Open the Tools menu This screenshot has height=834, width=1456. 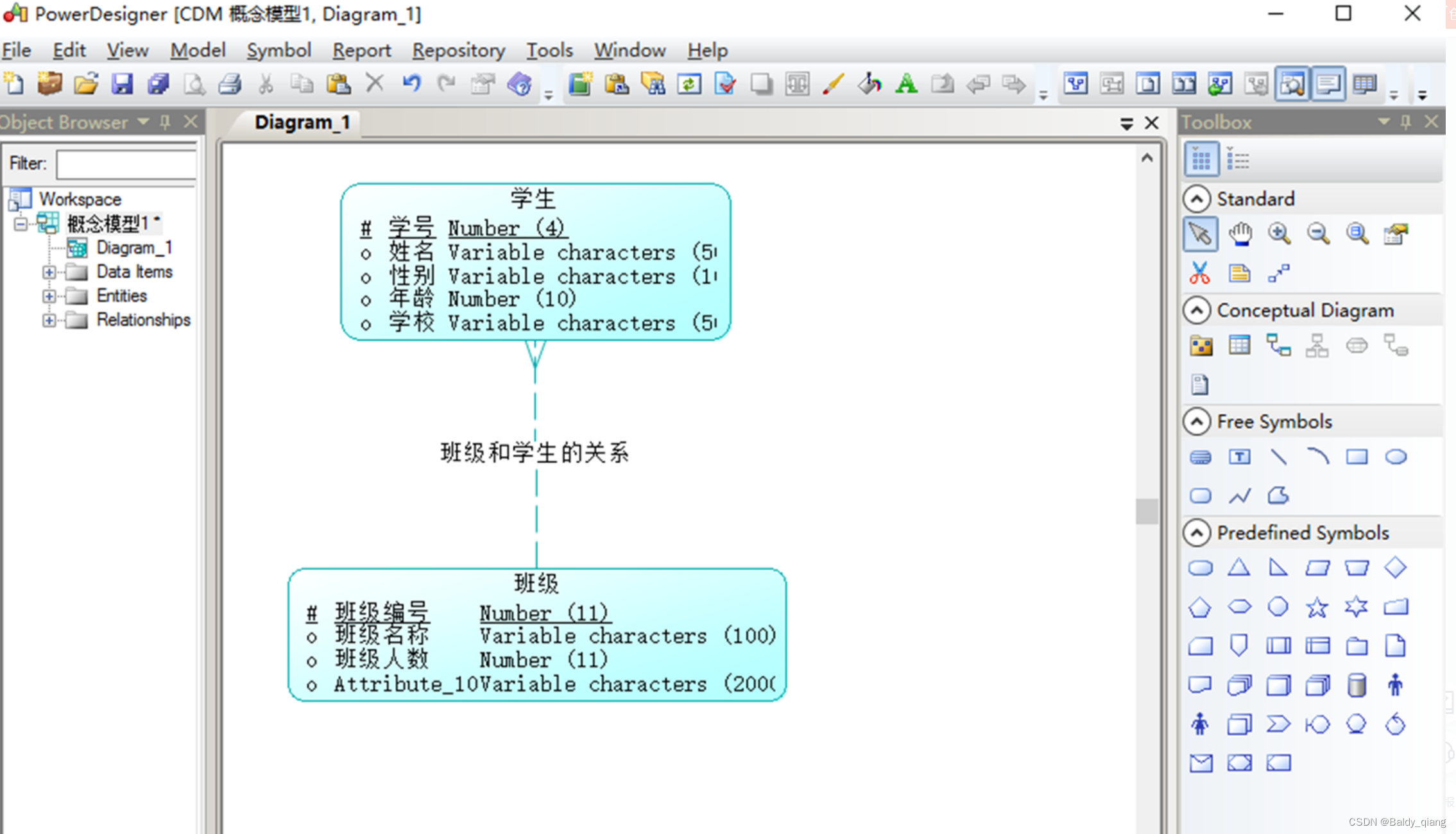[x=549, y=50]
